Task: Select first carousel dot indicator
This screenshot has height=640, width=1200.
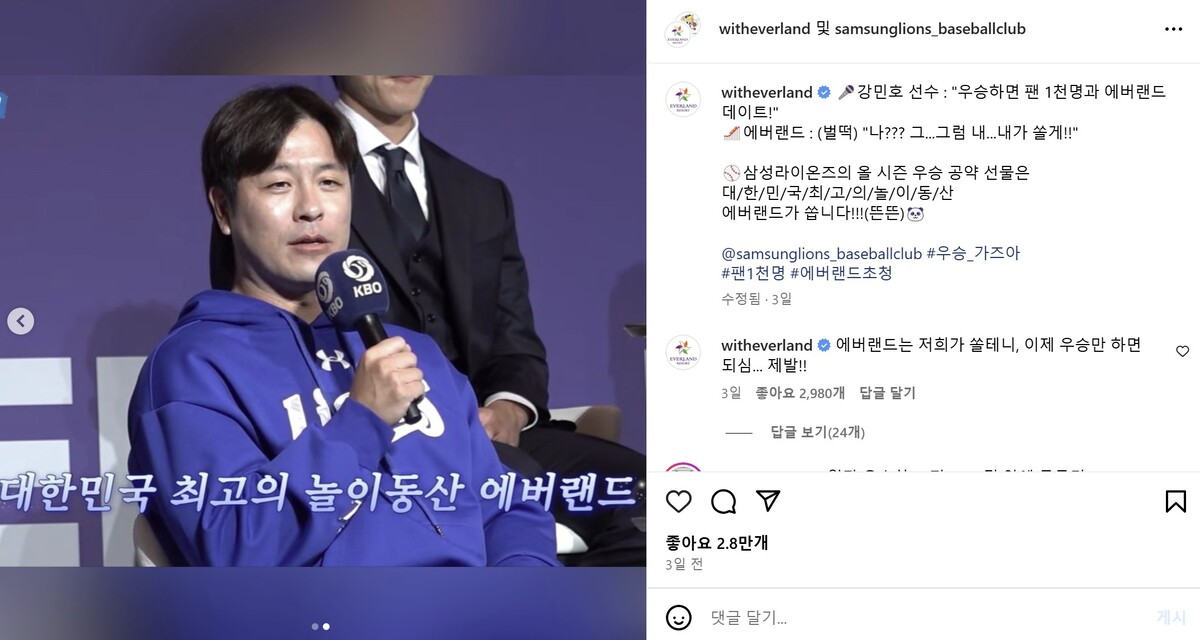Action: click(x=314, y=627)
